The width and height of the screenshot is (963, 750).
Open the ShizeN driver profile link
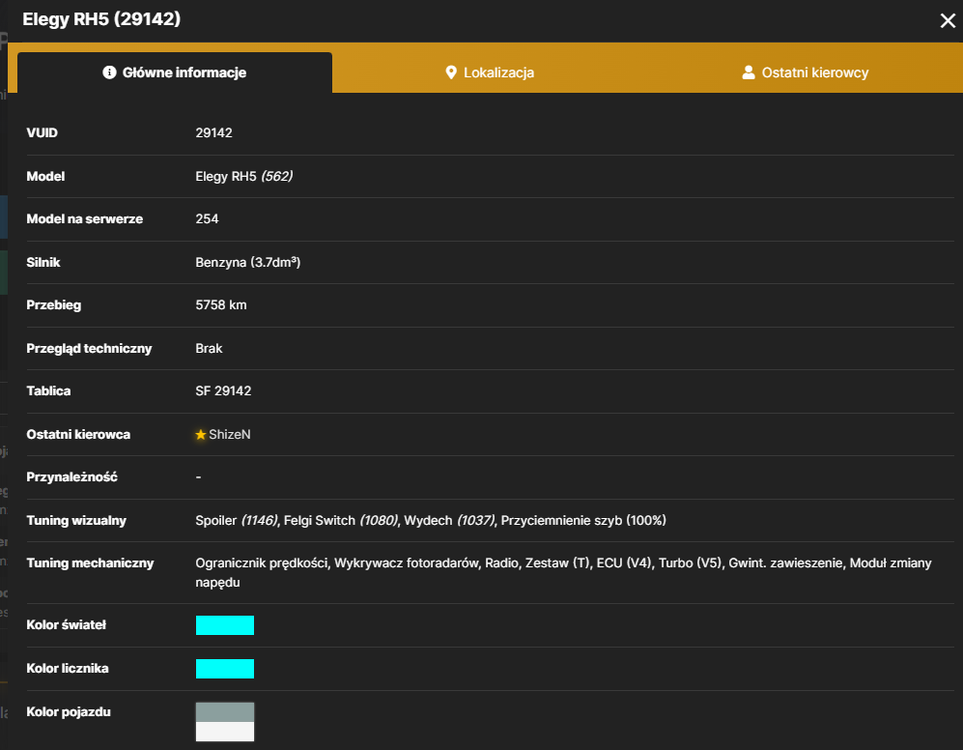coord(230,435)
